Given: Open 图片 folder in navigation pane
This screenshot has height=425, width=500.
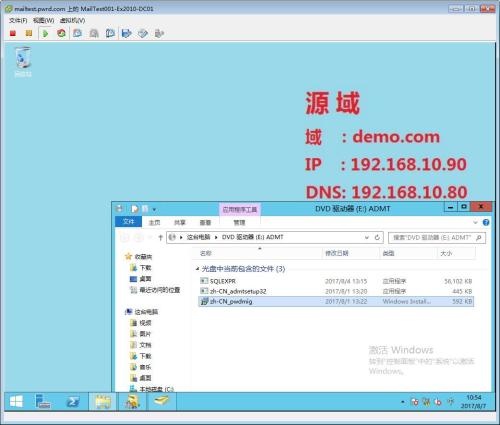Looking at the screenshot, I should pos(145,334).
